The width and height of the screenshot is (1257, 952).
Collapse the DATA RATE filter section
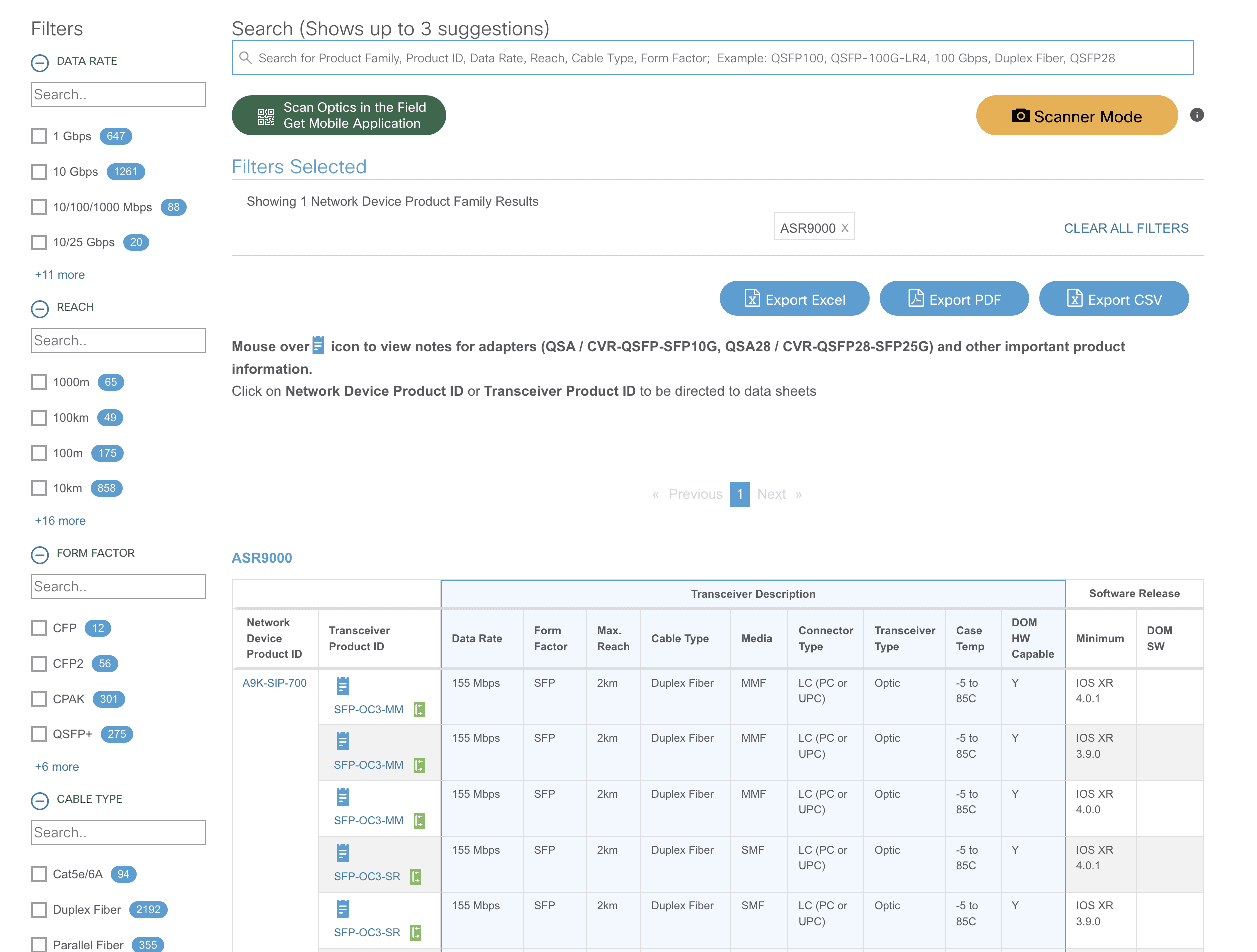coord(40,62)
